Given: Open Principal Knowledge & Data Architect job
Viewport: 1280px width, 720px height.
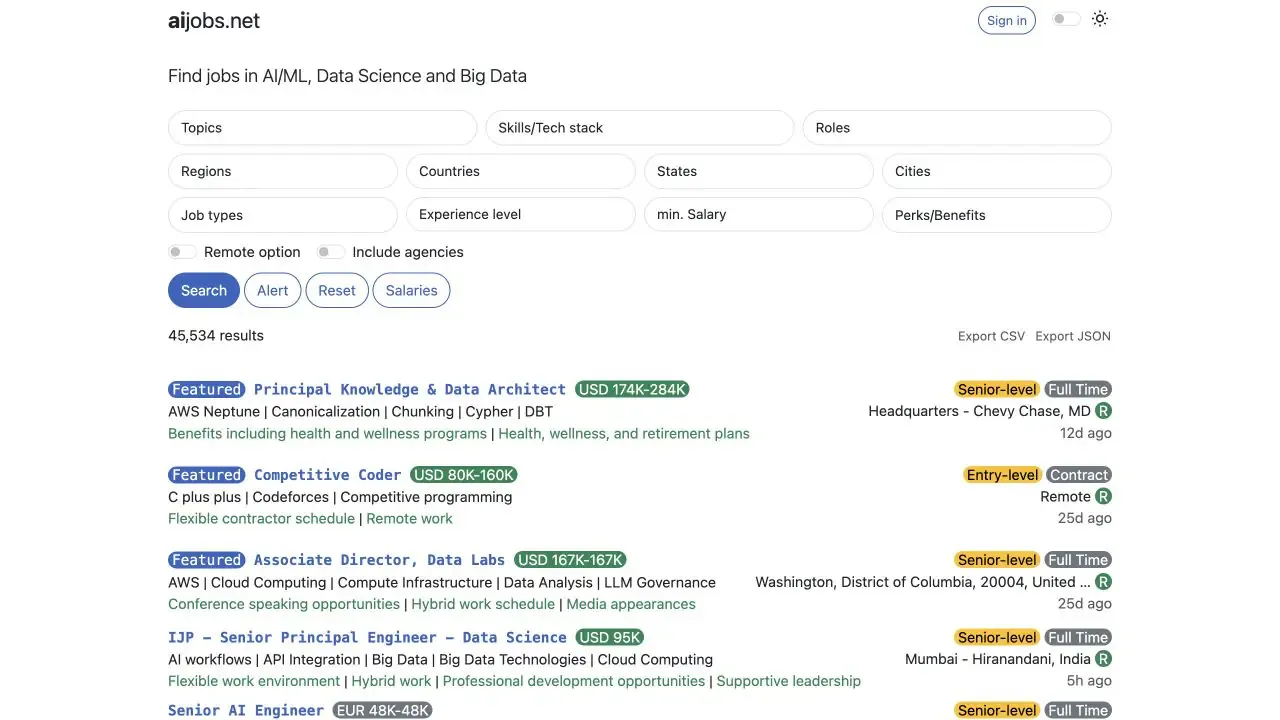Looking at the screenshot, I should tap(410, 389).
